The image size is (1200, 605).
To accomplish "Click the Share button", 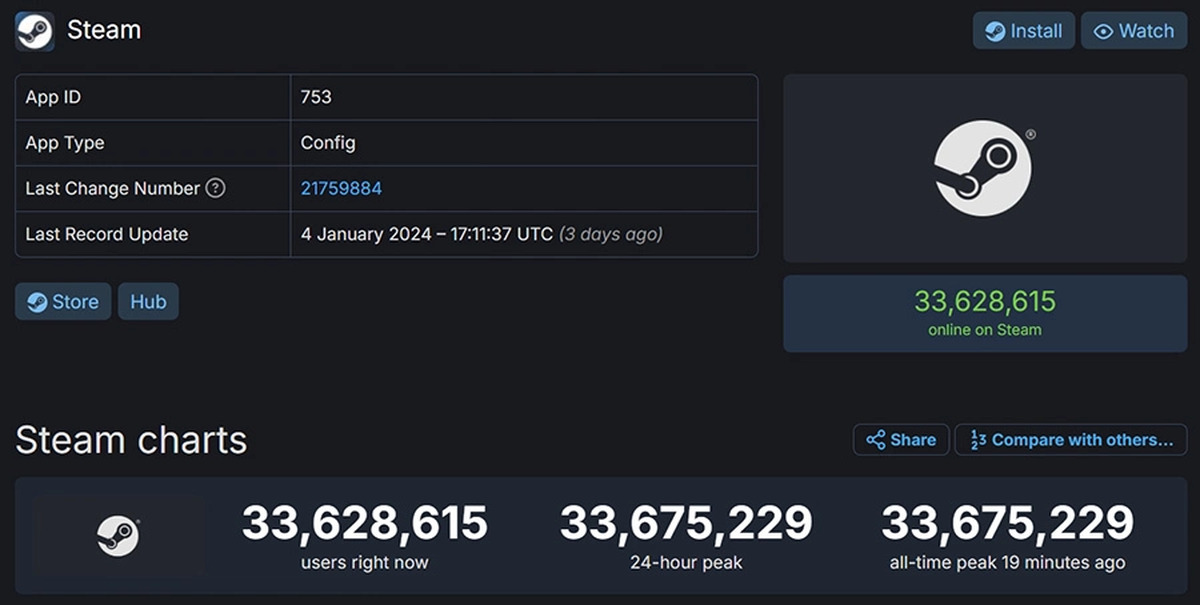I will click(901, 440).
